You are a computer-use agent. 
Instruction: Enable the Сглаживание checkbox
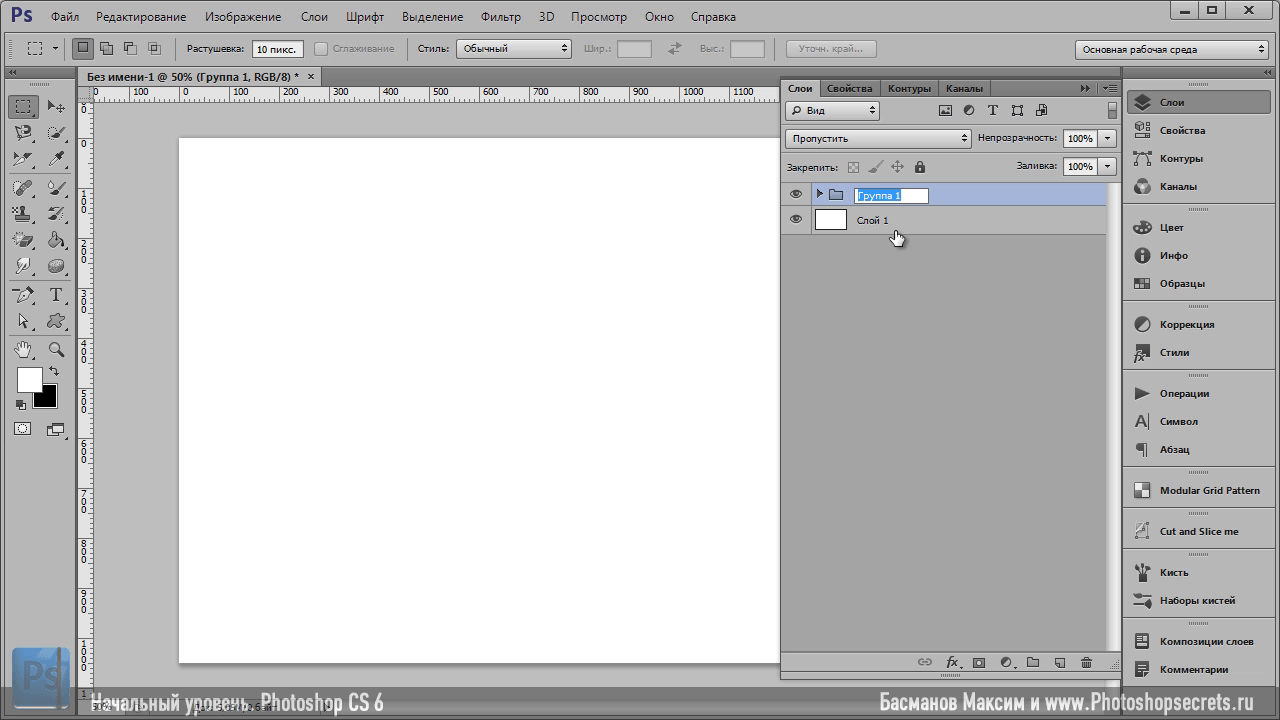[x=321, y=48]
